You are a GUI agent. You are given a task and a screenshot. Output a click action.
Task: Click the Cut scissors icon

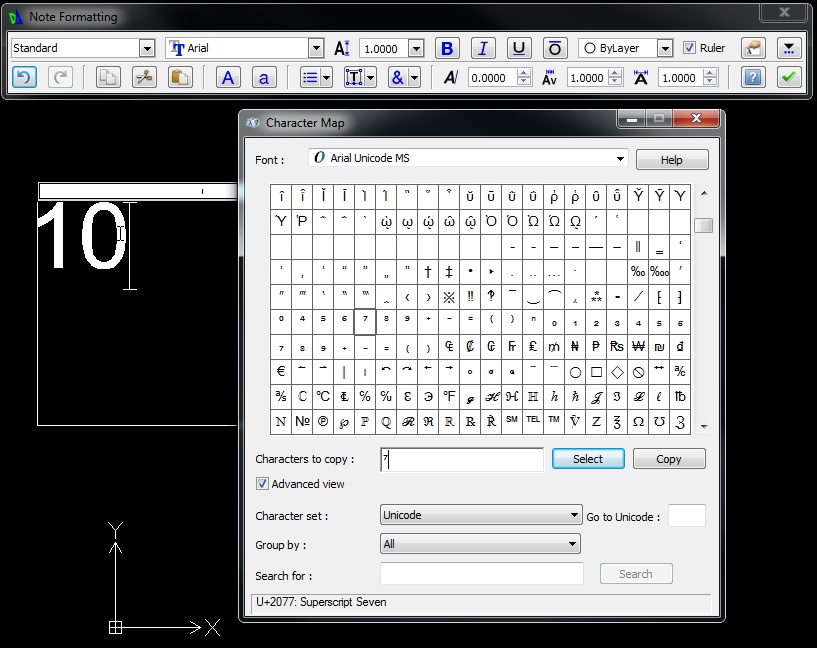pyautogui.click(x=144, y=78)
